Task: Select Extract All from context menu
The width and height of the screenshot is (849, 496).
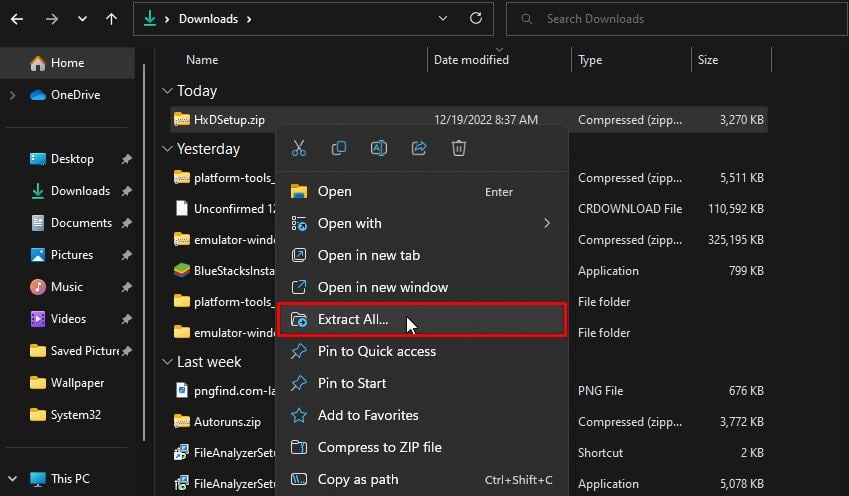Action: click(353, 320)
